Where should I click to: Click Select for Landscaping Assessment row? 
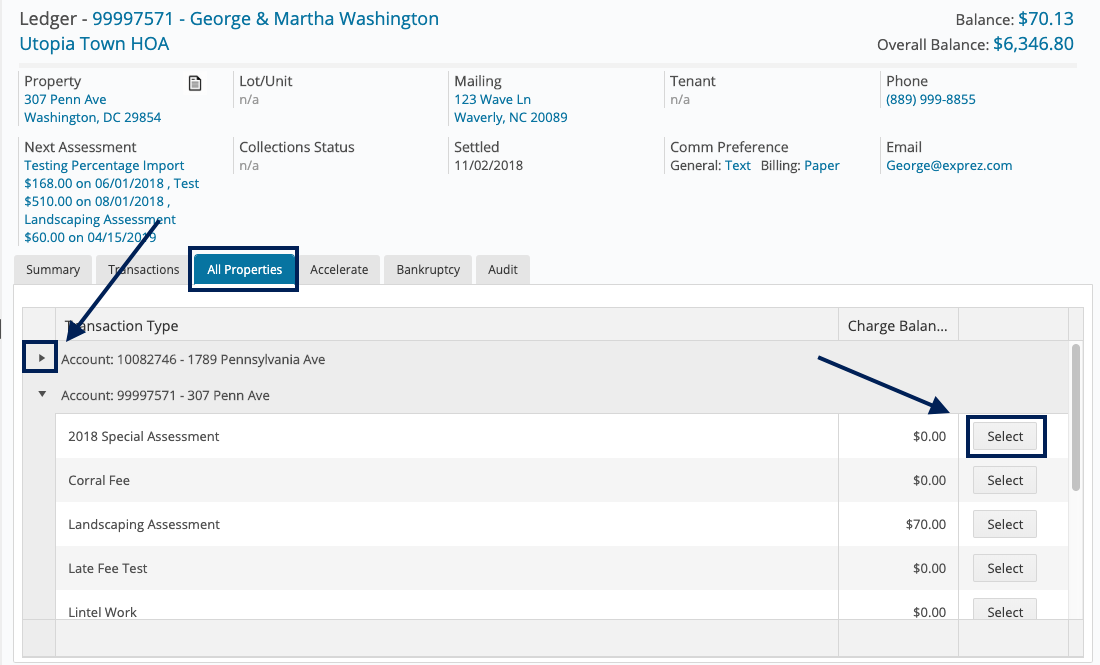point(1005,525)
